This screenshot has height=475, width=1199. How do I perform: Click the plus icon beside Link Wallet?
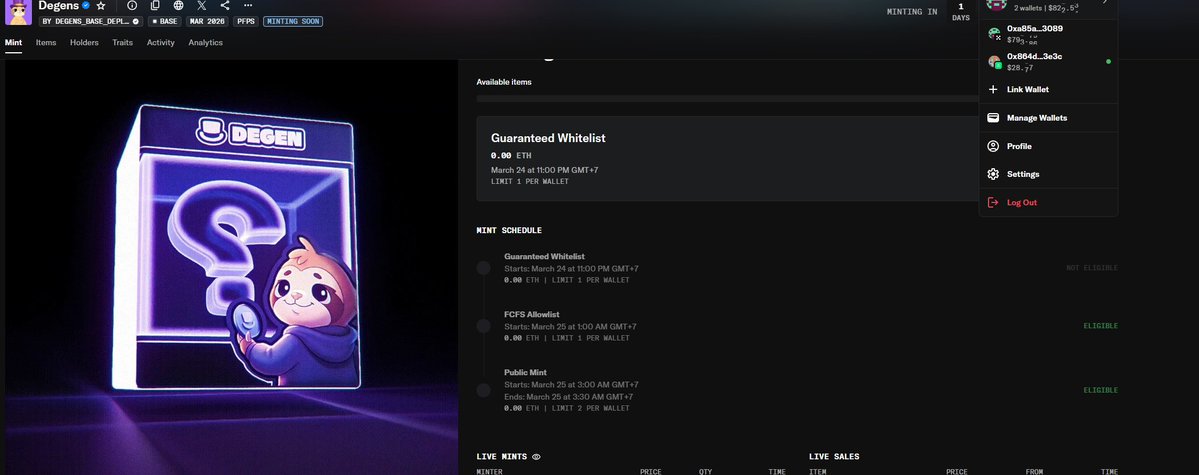[993, 89]
